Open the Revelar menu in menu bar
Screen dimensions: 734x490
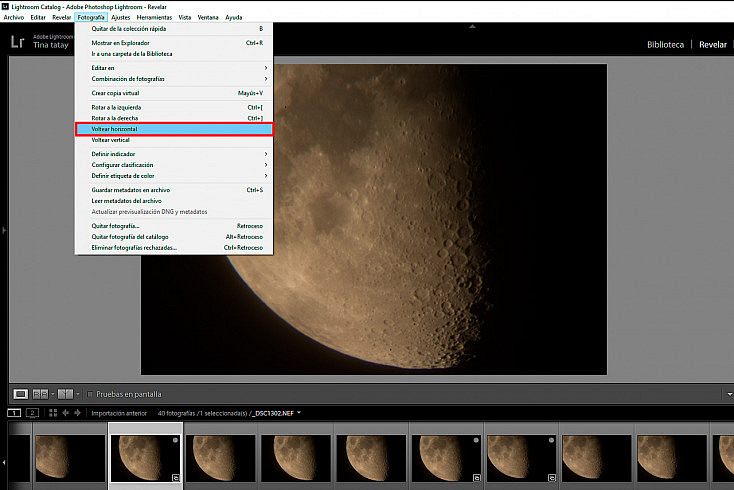coord(61,17)
